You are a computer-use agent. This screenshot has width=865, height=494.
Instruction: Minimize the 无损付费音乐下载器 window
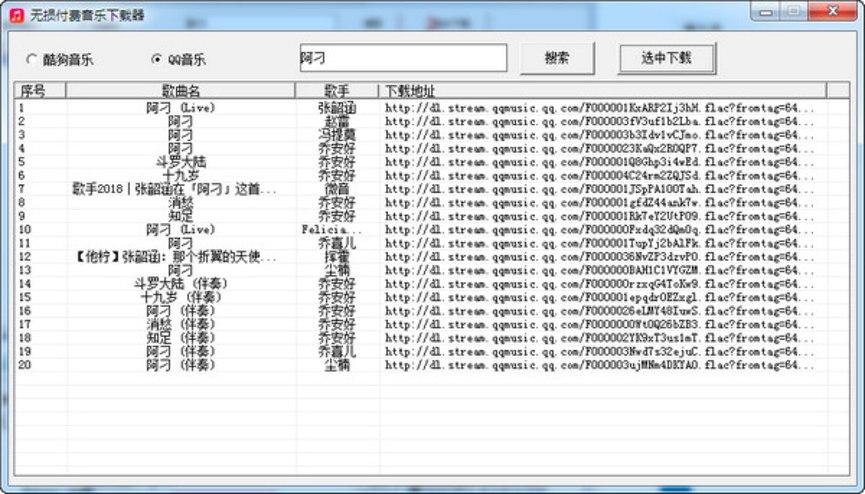(765, 11)
